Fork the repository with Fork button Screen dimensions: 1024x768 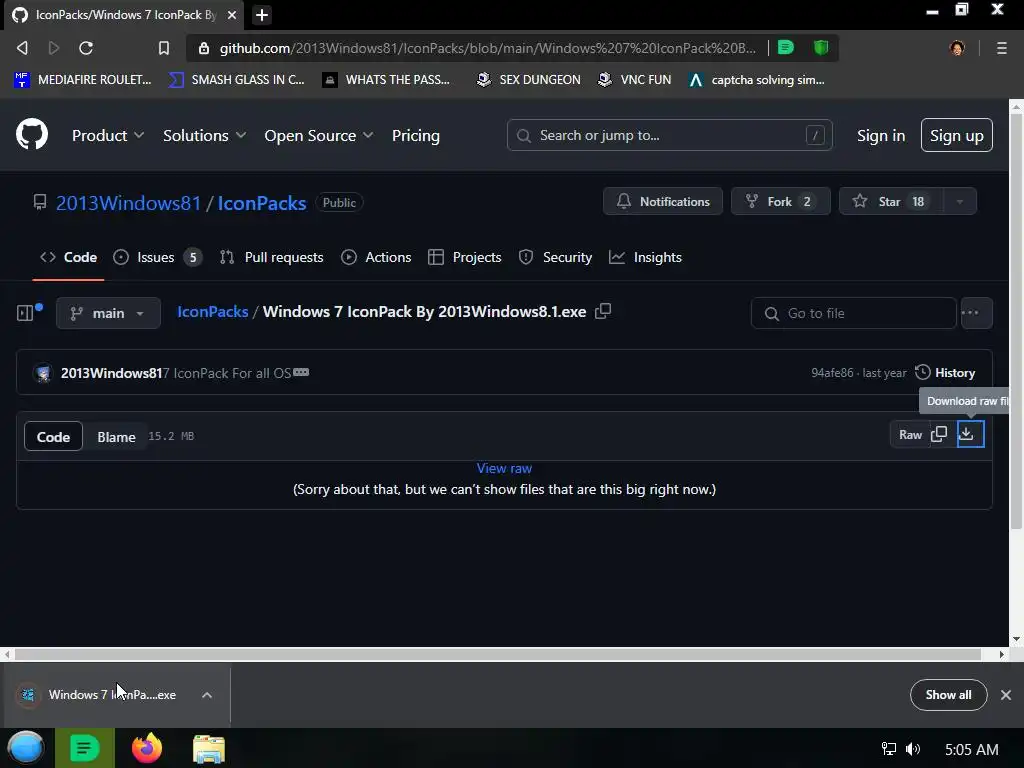pos(780,201)
